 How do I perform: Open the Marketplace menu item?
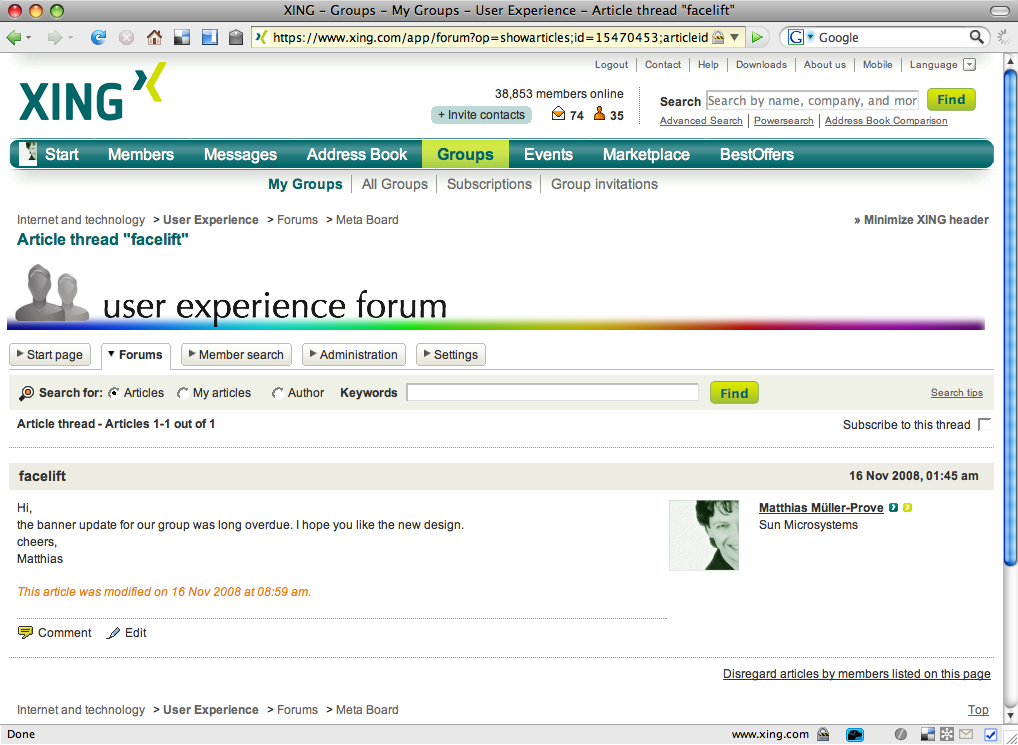(646, 154)
